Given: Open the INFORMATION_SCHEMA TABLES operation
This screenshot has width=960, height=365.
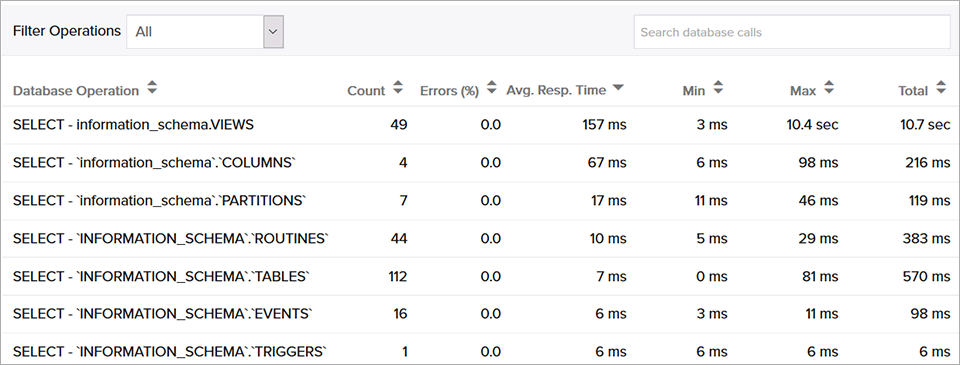Looking at the screenshot, I should pos(162,277).
